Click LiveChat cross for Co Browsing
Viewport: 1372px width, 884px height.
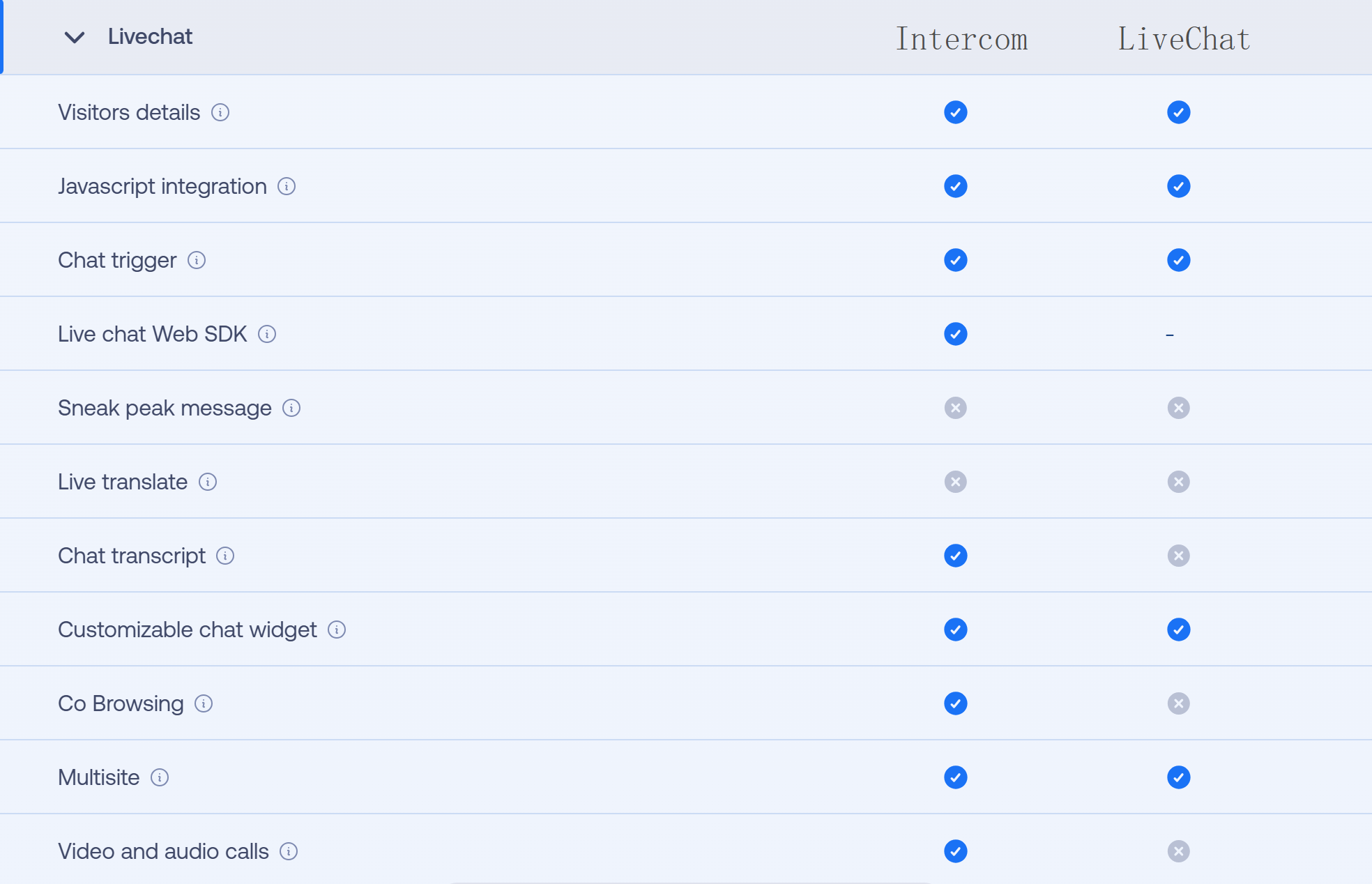coord(1179,703)
